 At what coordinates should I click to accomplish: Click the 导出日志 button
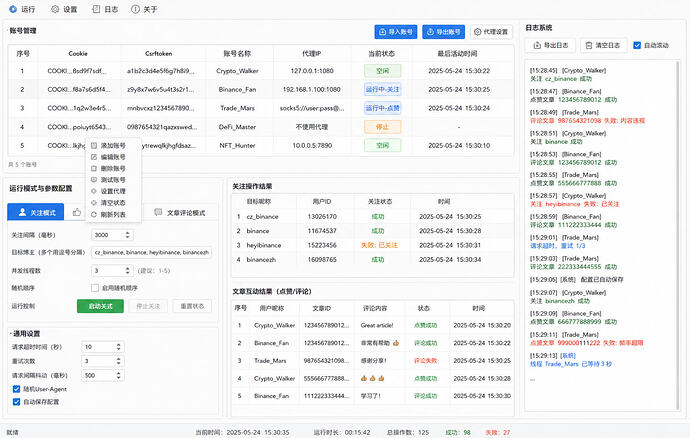click(551, 45)
